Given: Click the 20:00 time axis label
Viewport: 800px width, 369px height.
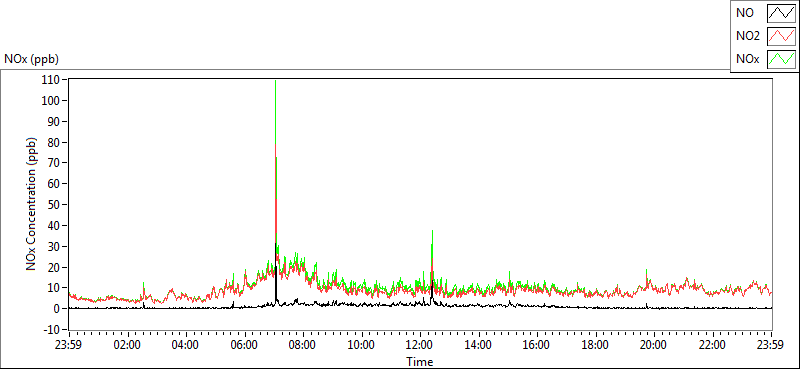Looking at the screenshot, I should (654, 345).
